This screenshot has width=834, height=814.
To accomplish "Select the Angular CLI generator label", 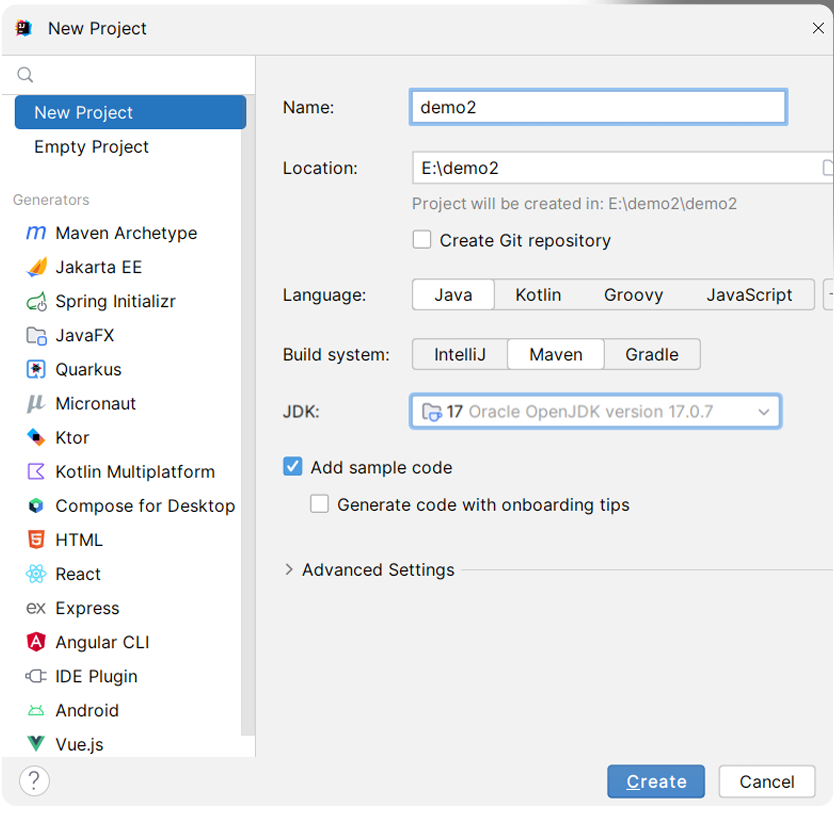I will click(x=102, y=642).
